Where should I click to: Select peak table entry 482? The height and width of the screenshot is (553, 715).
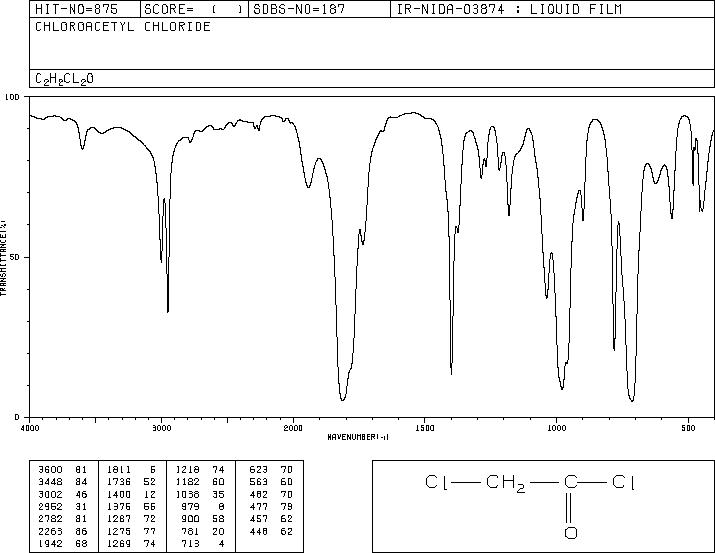tap(259, 495)
